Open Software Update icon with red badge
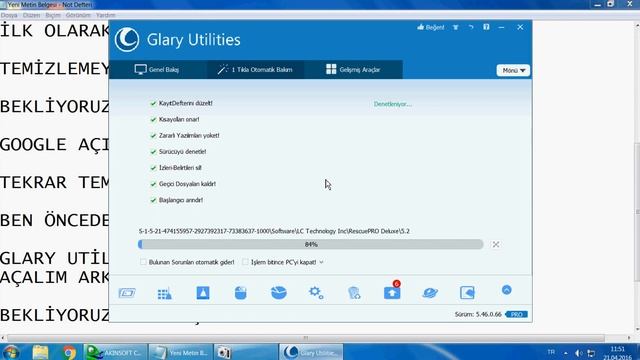Image resolution: width=640 pixels, height=360 pixels. tap(392, 291)
